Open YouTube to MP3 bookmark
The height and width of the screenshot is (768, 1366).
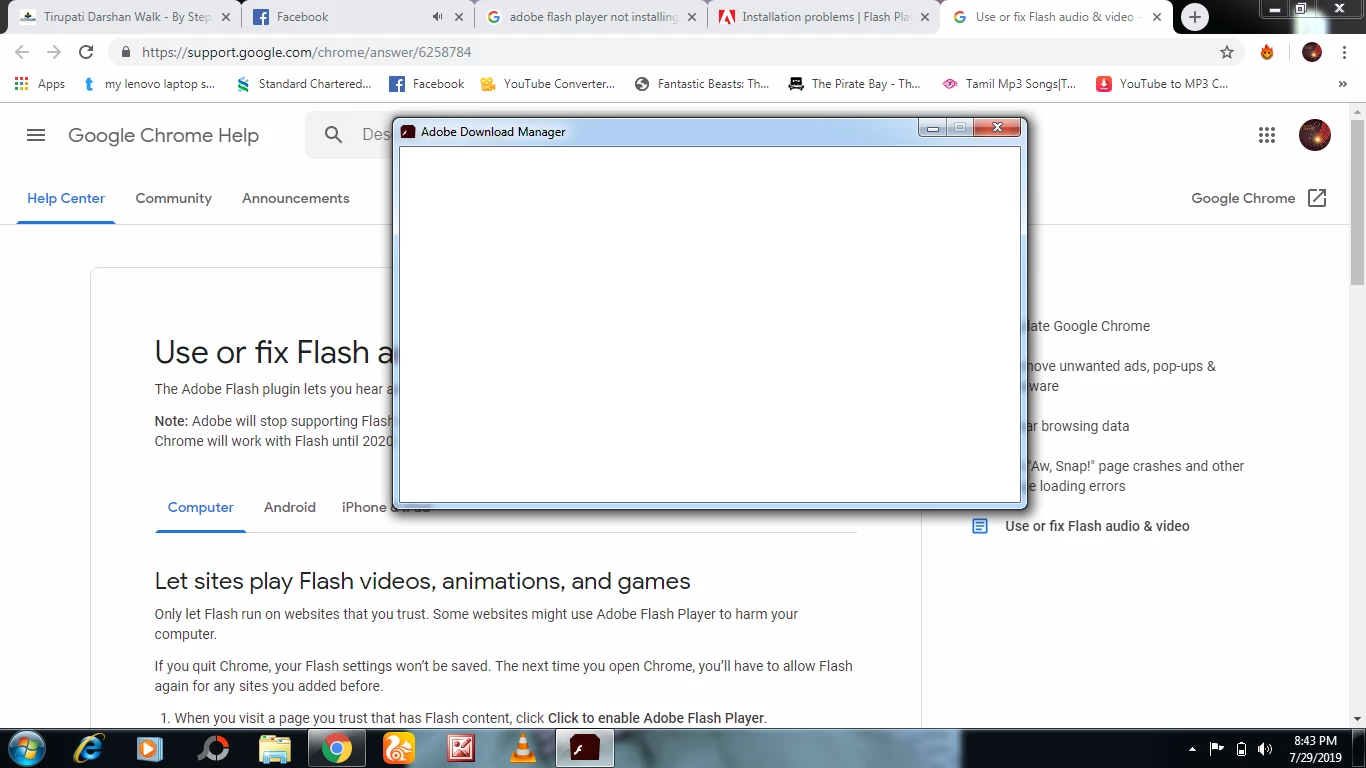click(x=1163, y=84)
